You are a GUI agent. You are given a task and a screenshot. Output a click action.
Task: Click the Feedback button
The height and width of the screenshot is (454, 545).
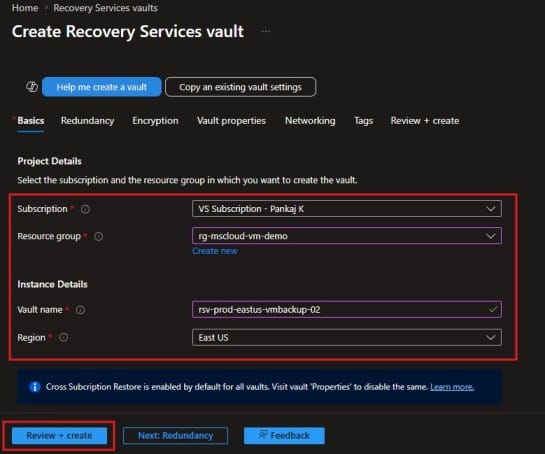(x=284, y=436)
